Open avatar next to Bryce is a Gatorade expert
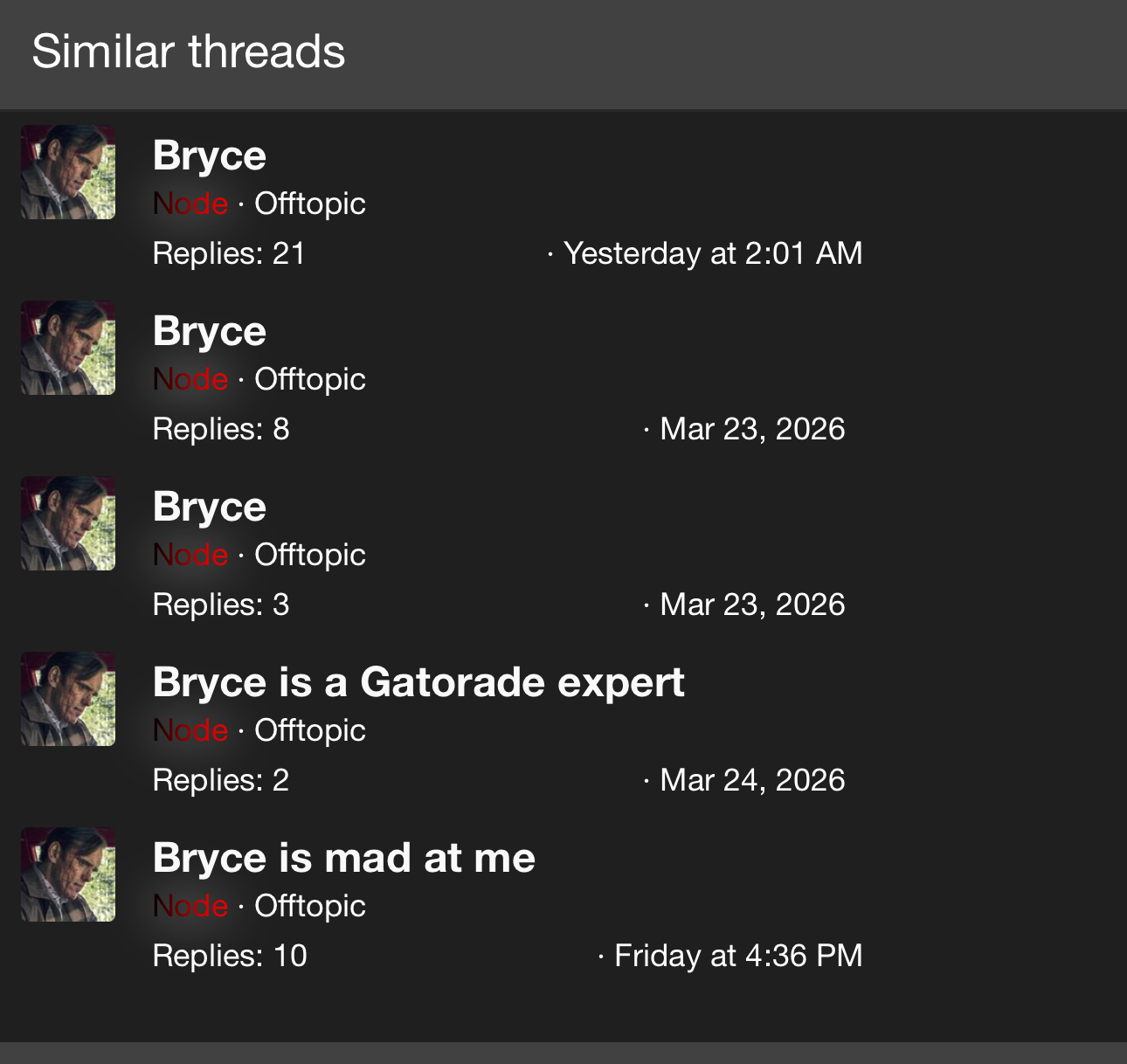The image size is (1127, 1064). [68, 699]
